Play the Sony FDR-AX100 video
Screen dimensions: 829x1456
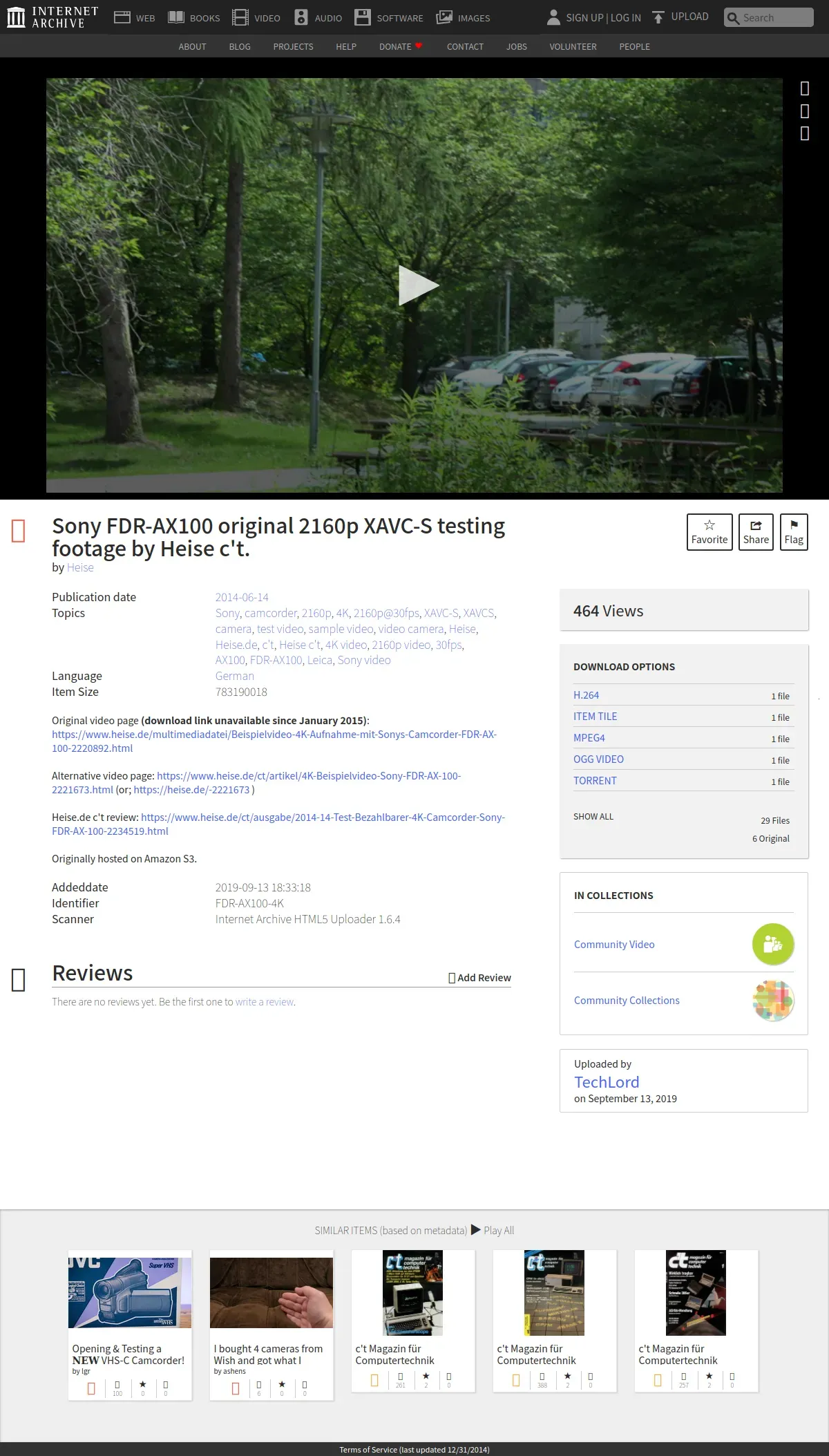coord(418,285)
